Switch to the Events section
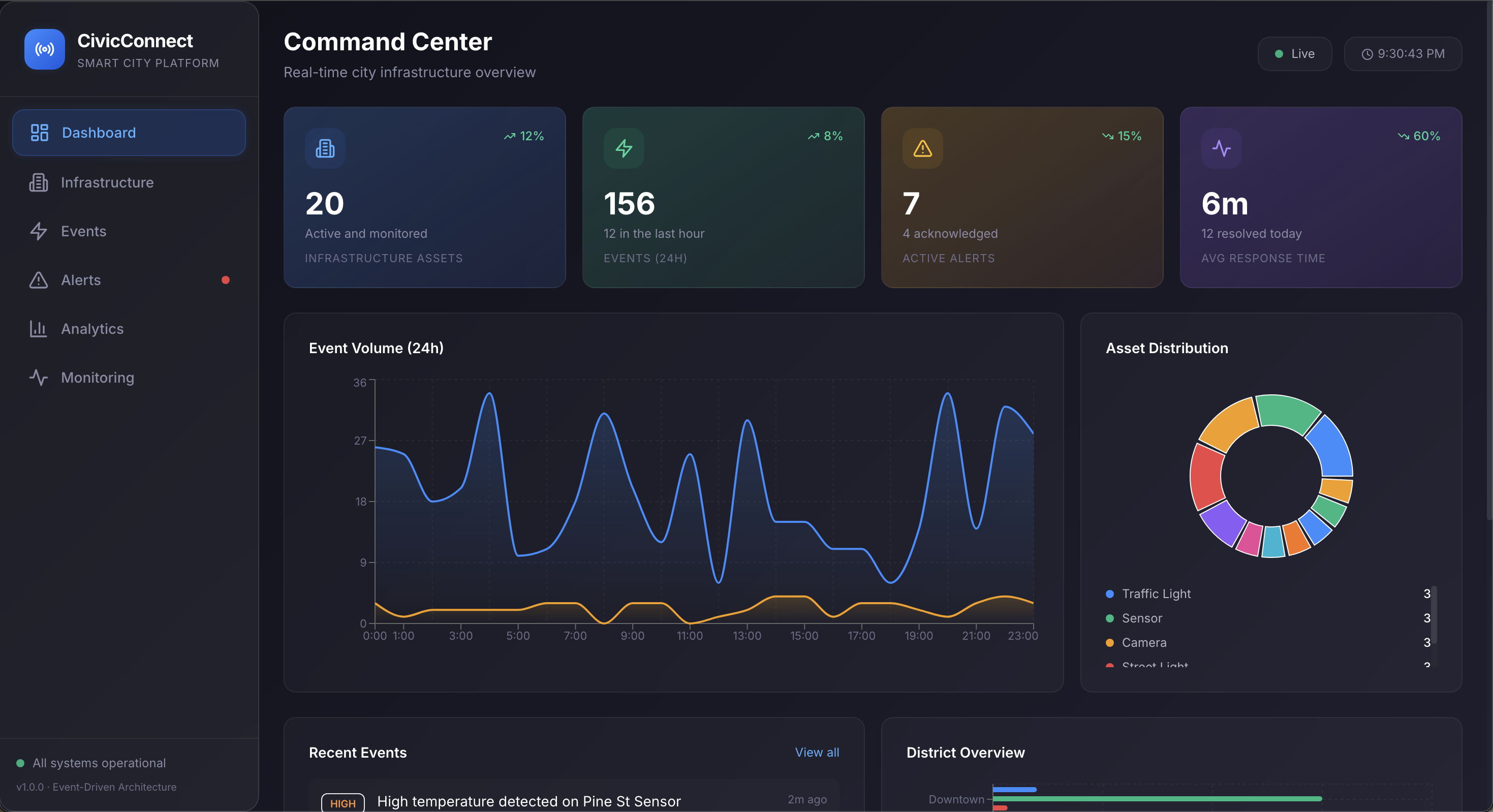1493x812 pixels. (83, 231)
